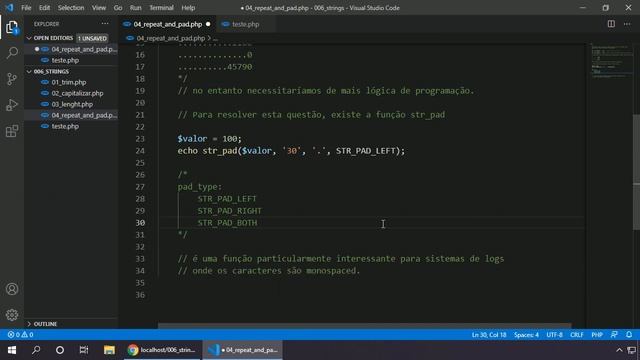Switch to Chrome localhost window on taskbar
The height and width of the screenshot is (360, 640).
point(162,350)
